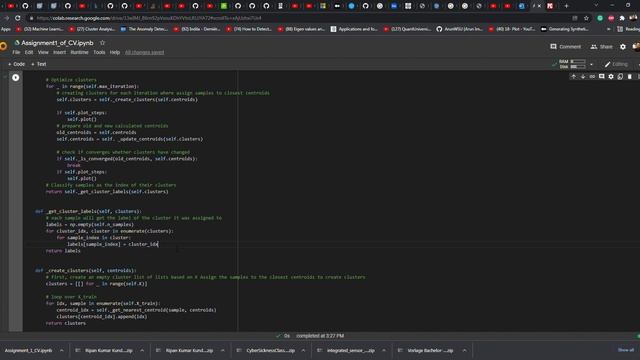Click the notebook title Assignment1_of_CV.ipynb

pyautogui.click(x=57, y=42)
